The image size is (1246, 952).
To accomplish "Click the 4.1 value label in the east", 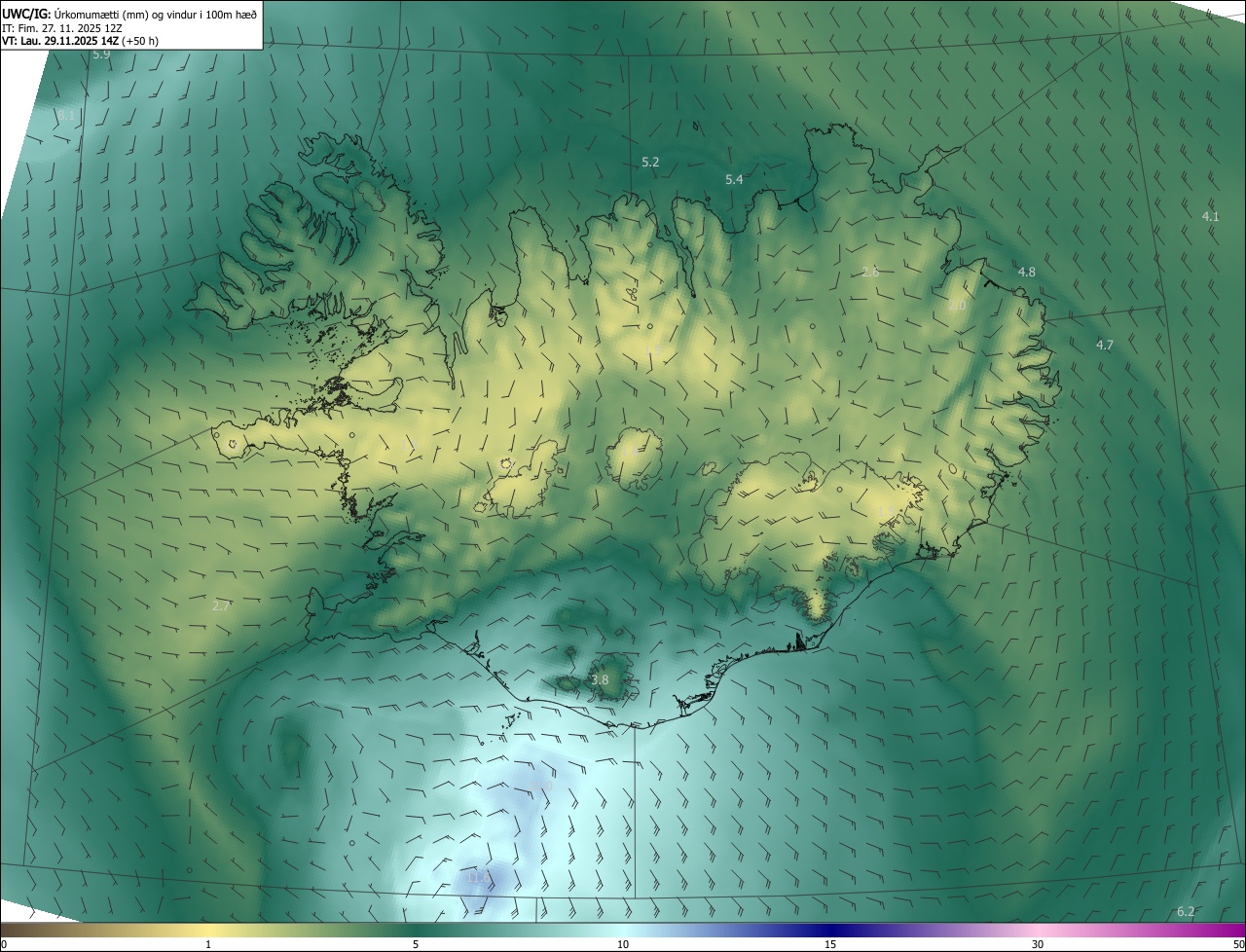I will [x=1210, y=216].
